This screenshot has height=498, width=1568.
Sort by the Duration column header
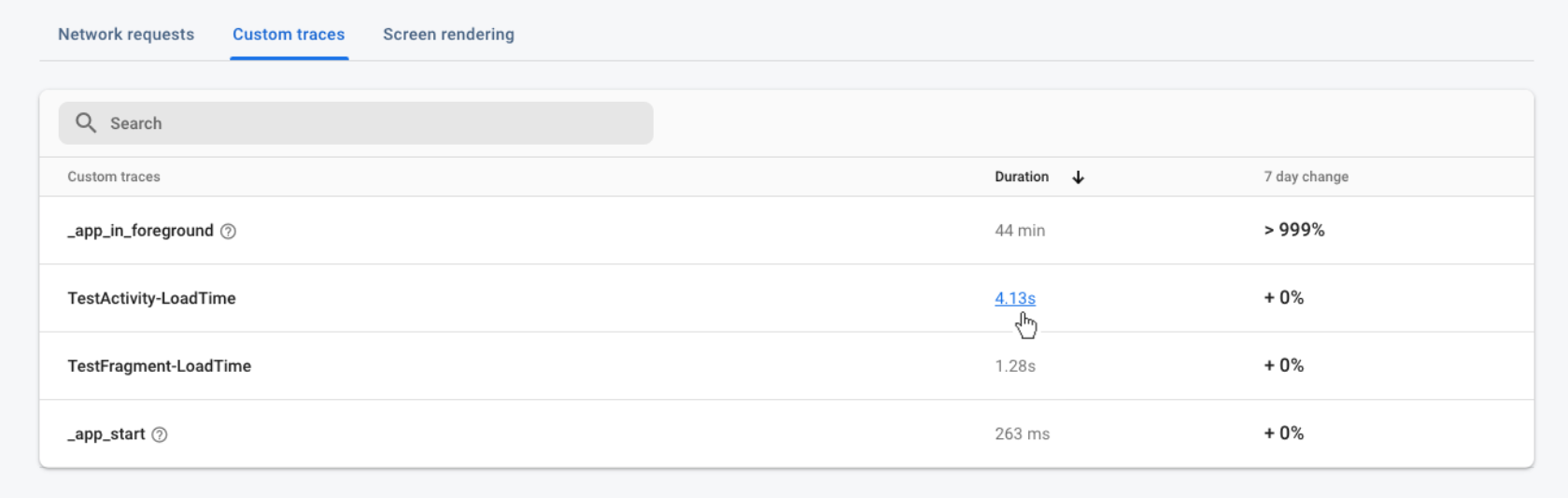click(1022, 177)
